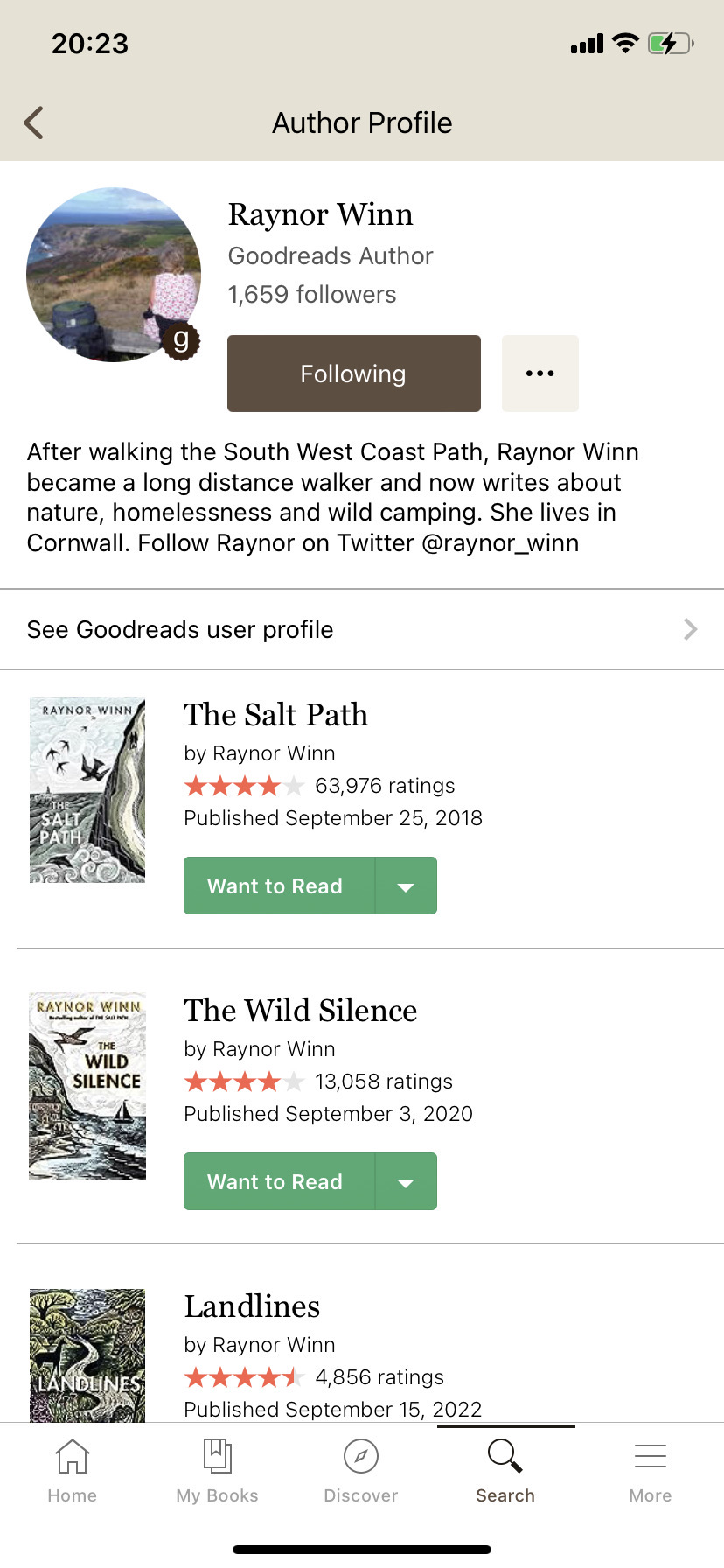Tap the back arrow icon
The height and width of the screenshot is (1568, 724).
point(34,123)
